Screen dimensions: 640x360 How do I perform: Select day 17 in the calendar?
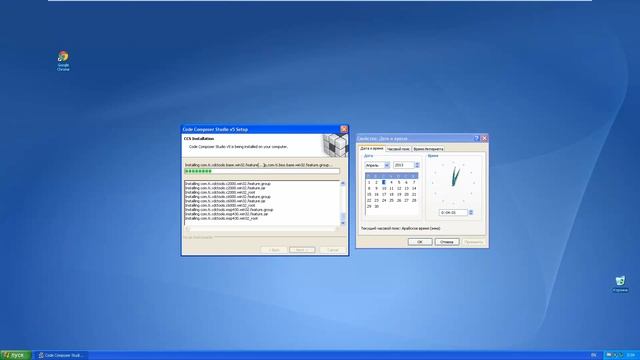coord(384,194)
